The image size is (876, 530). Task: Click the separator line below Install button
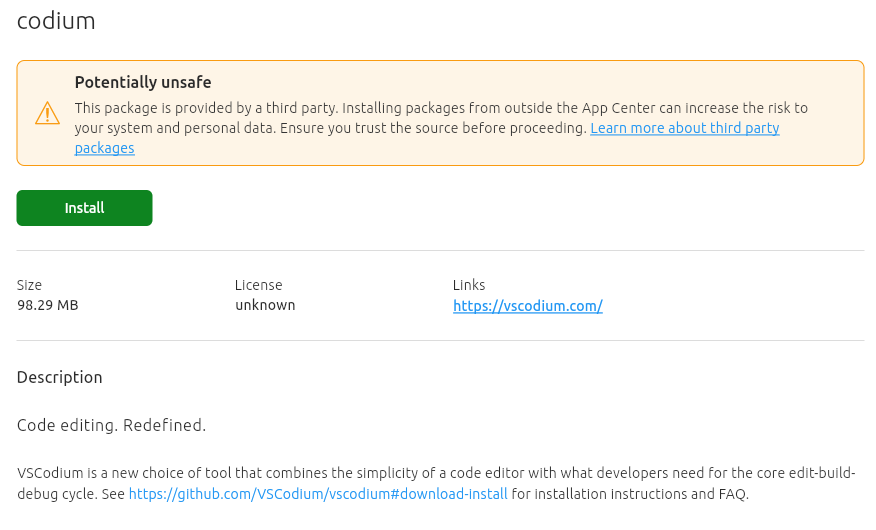tap(440, 250)
